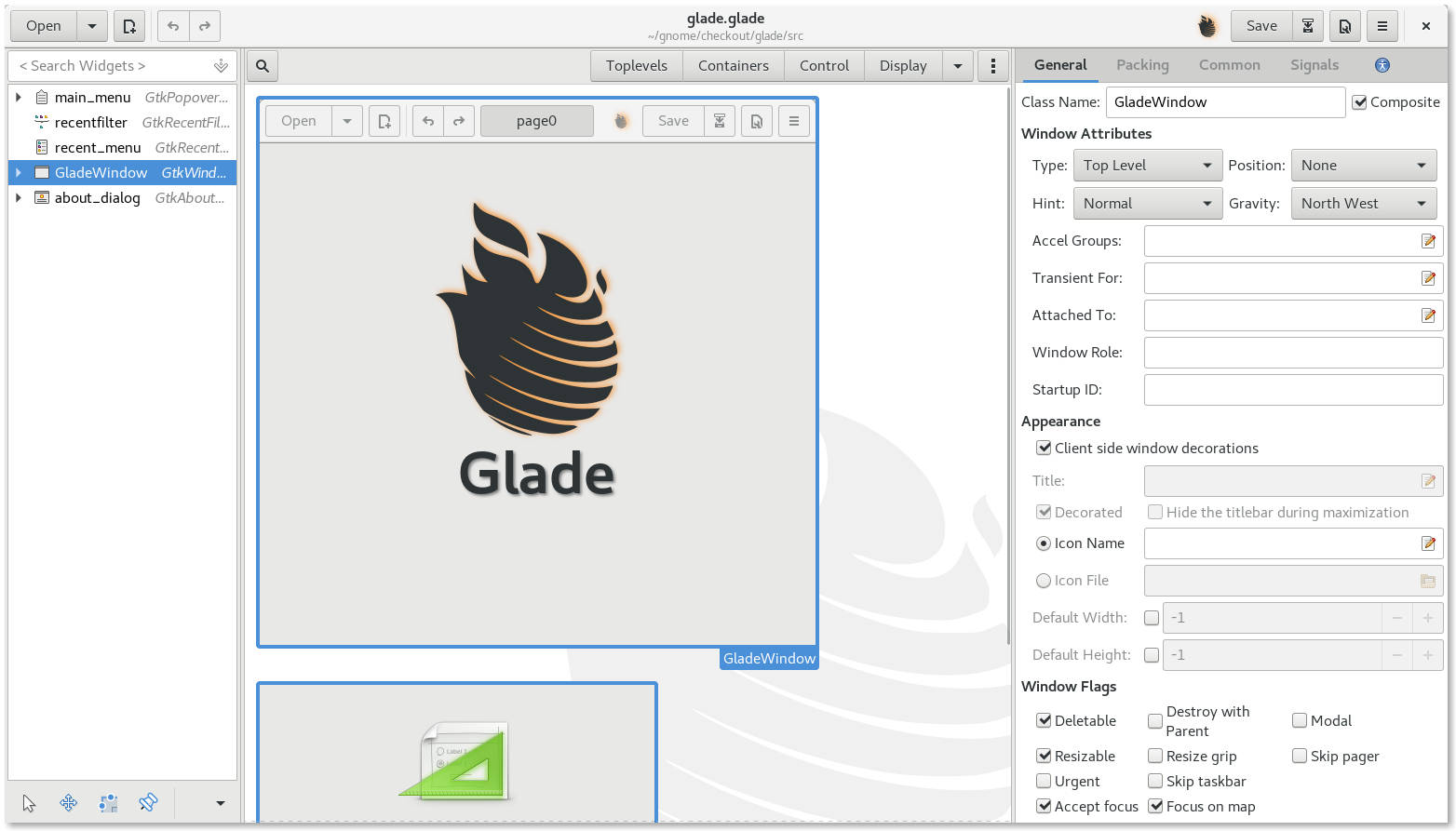
Task: Create a new Glade project
Action: (x=128, y=25)
